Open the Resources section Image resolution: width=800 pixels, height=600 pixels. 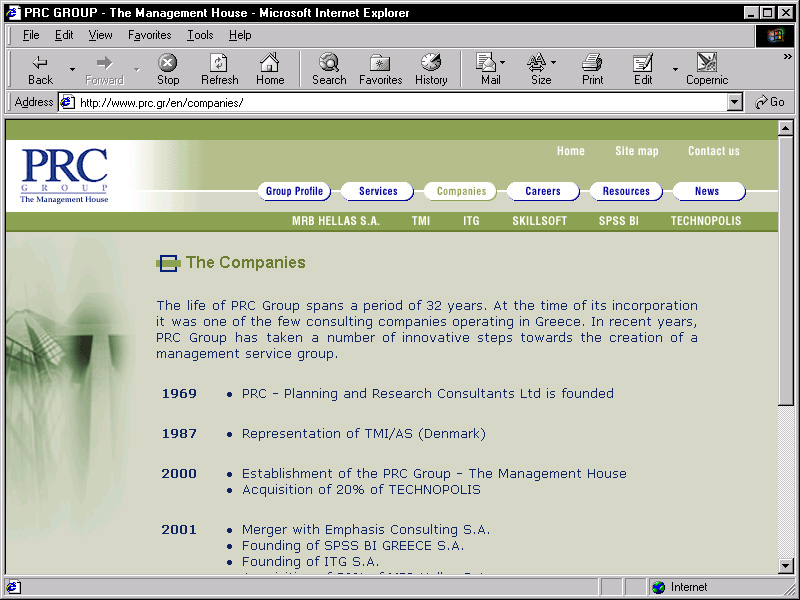tap(626, 191)
